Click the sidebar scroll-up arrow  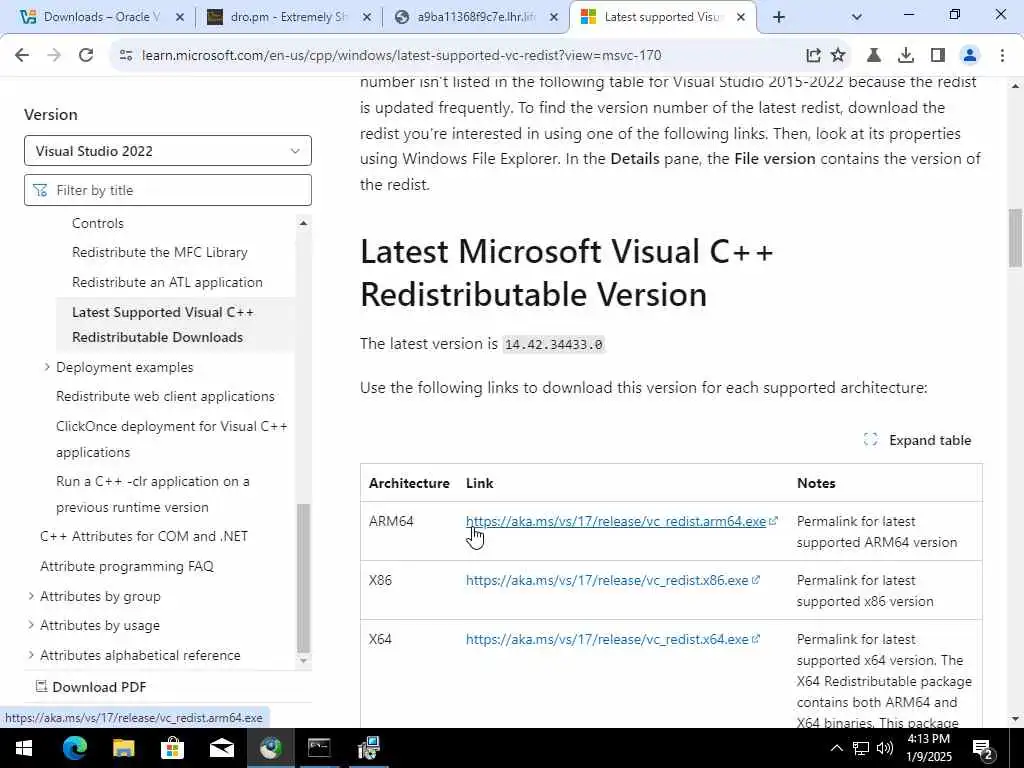(303, 223)
